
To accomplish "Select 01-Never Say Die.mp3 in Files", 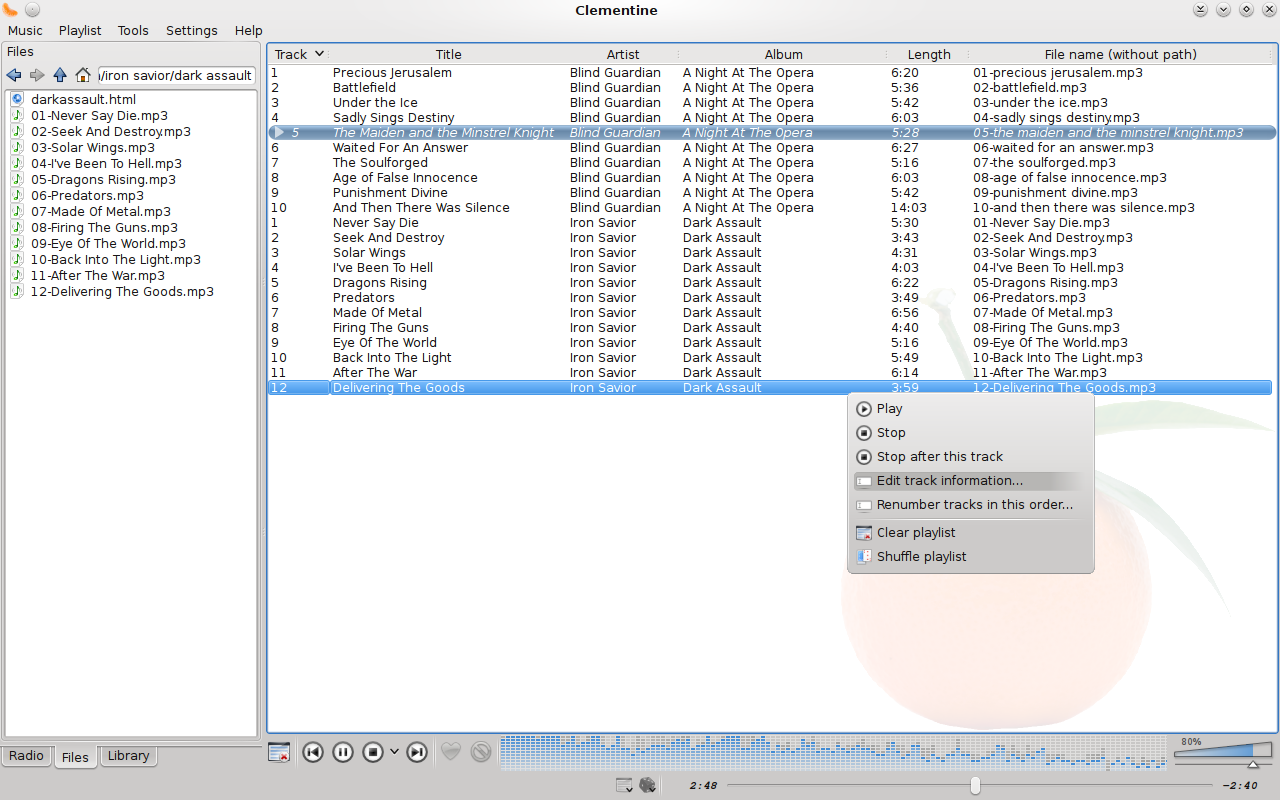I will 99,116.
